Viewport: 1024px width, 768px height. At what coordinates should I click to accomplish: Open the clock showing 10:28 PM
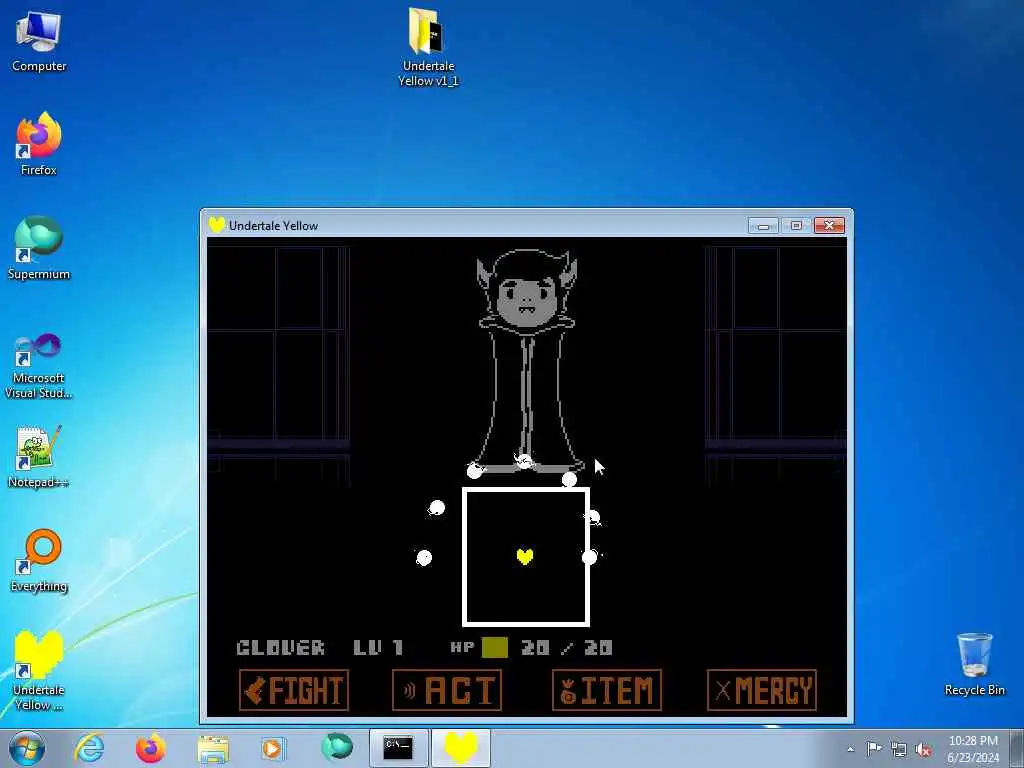coord(972,748)
